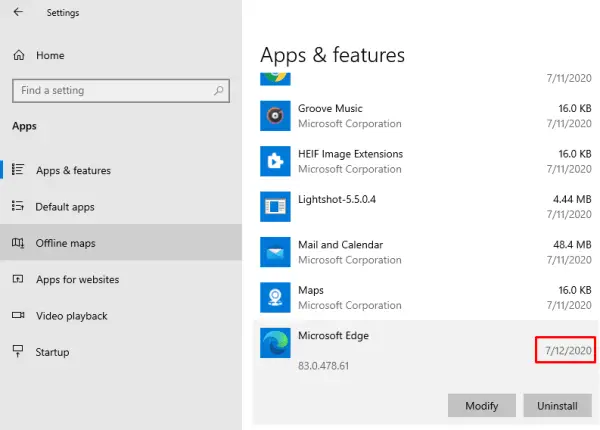Click the Home icon in sidebar
The height and width of the screenshot is (430, 600).
(18, 56)
